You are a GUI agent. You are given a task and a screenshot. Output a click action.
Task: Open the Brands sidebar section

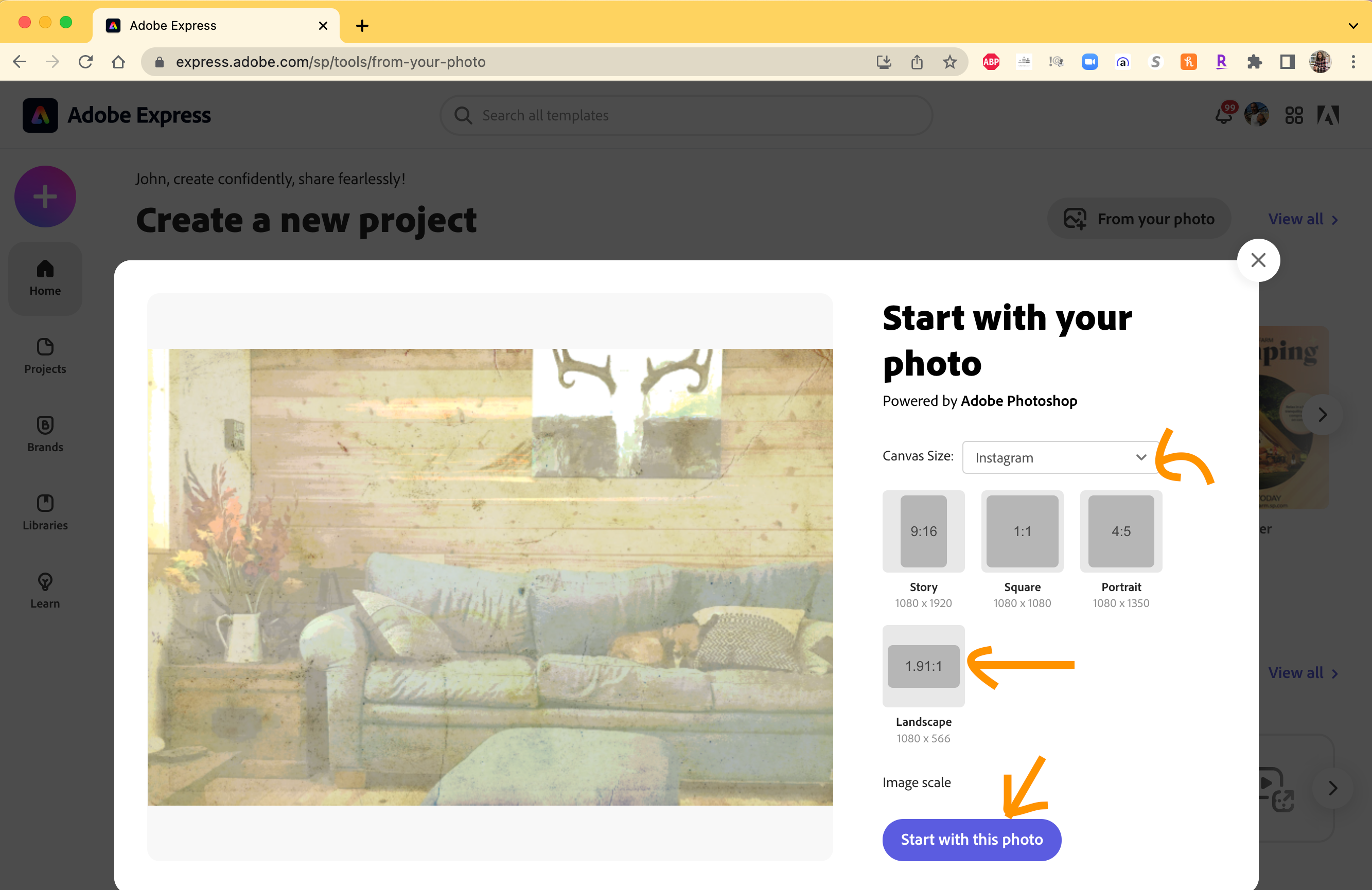[x=45, y=434]
